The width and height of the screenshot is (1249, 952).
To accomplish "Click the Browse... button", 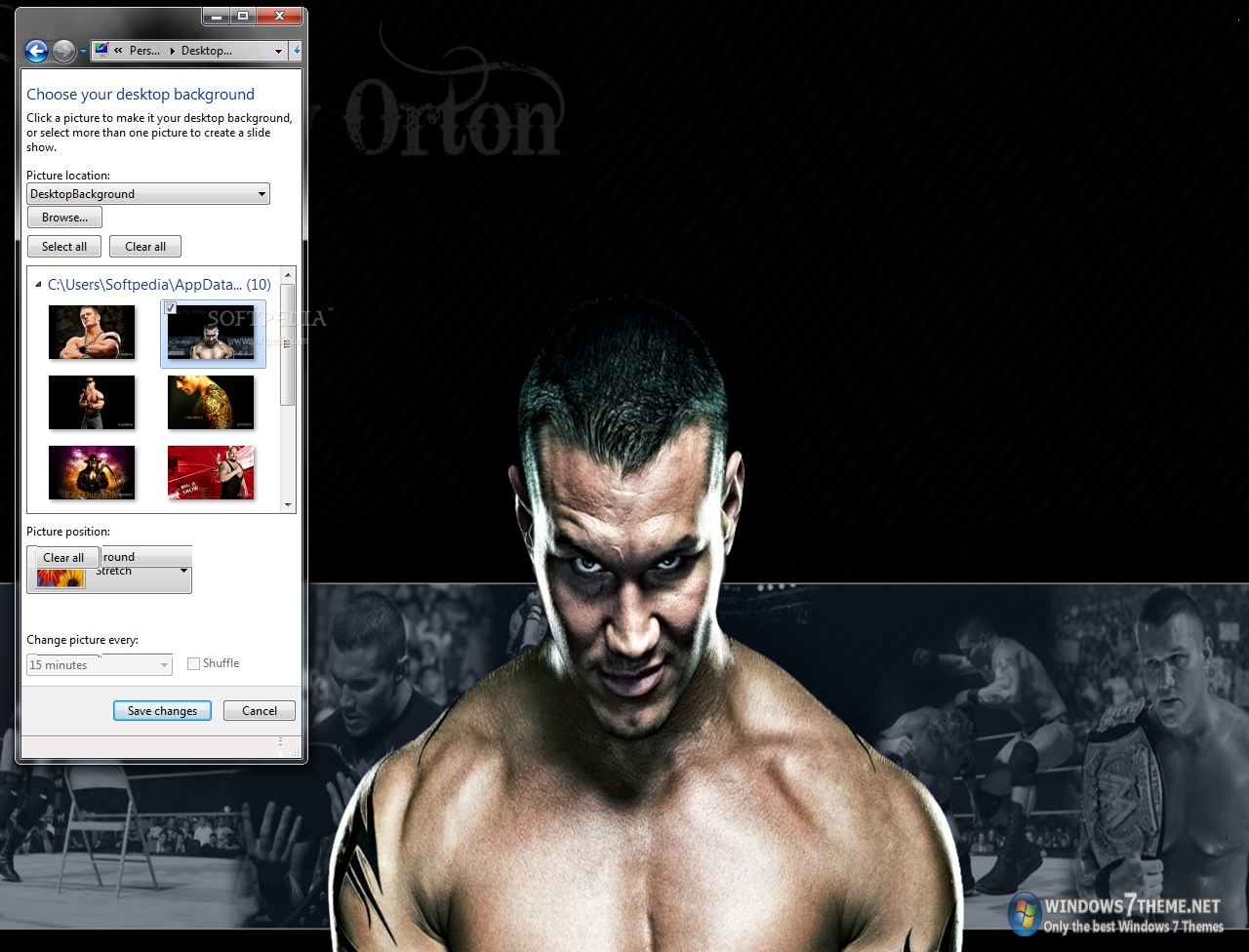I will (64, 218).
